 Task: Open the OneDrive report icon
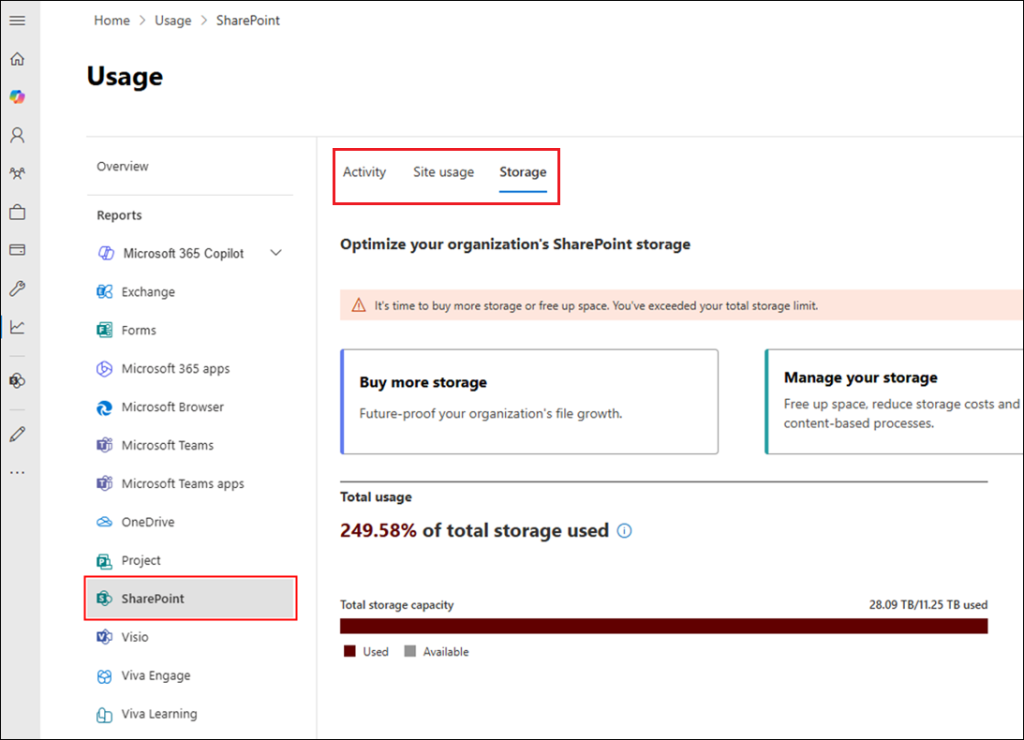tap(105, 522)
